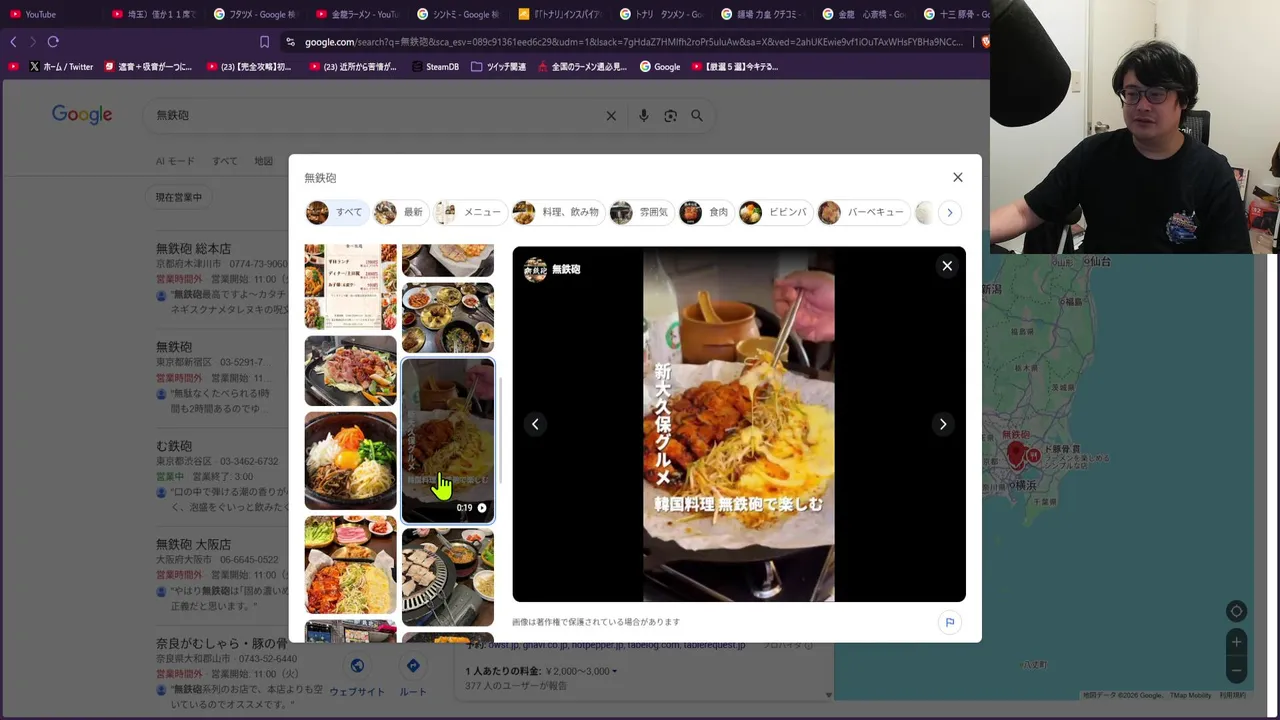Select the 最新 photo category
The image size is (1280, 720).
coord(400,212)
